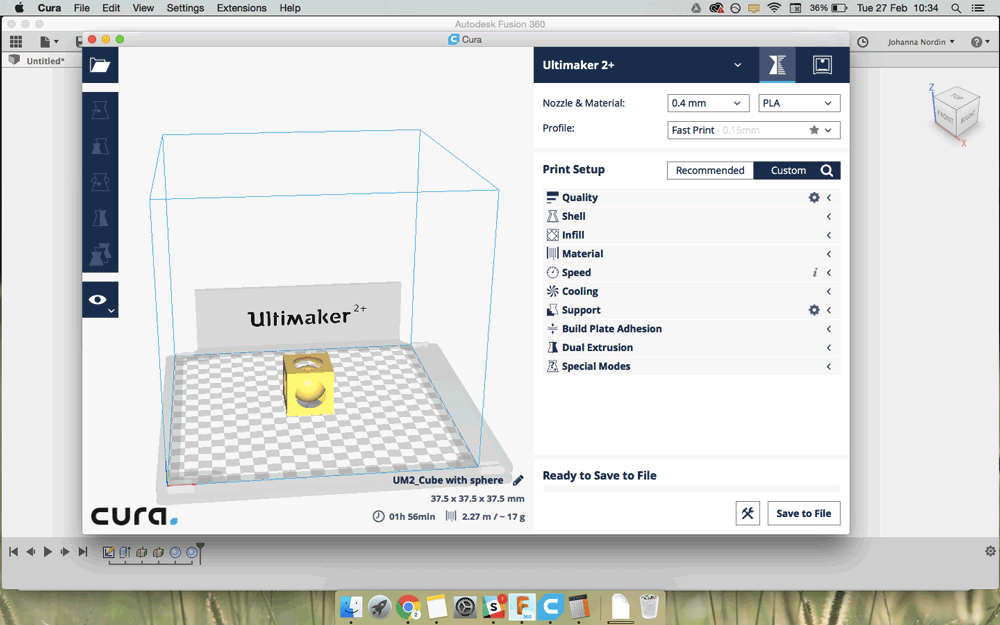The width and height of the screenshot is (1000, 625).
Task: Expand the Cooling settings category
Action: coord(691,291)
